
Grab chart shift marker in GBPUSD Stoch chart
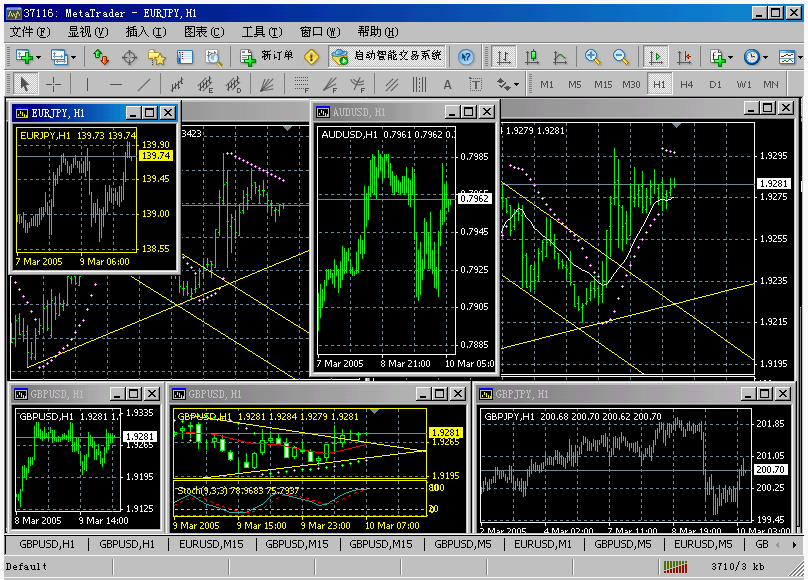coord(375,411)
